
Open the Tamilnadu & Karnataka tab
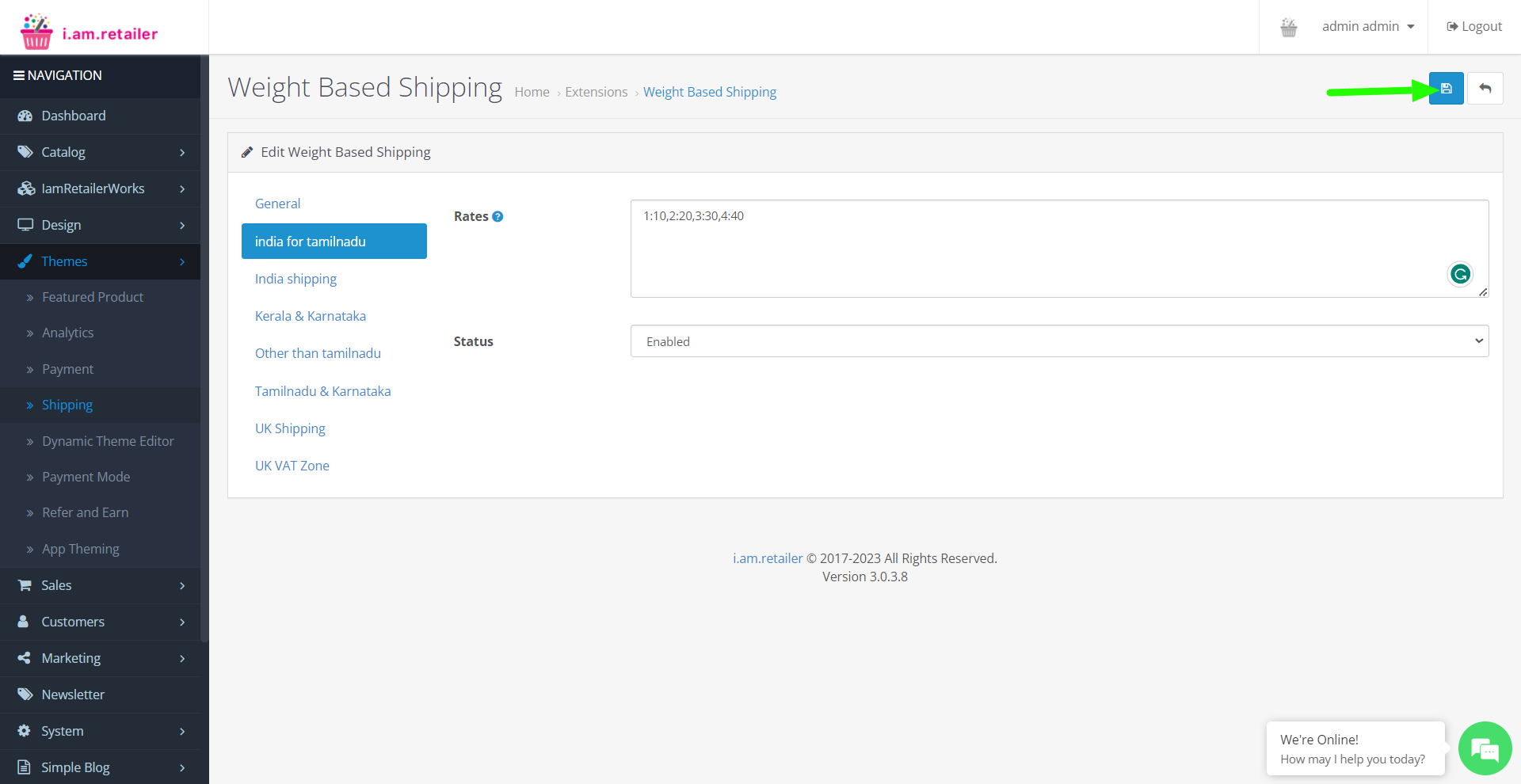click(334, 391)
